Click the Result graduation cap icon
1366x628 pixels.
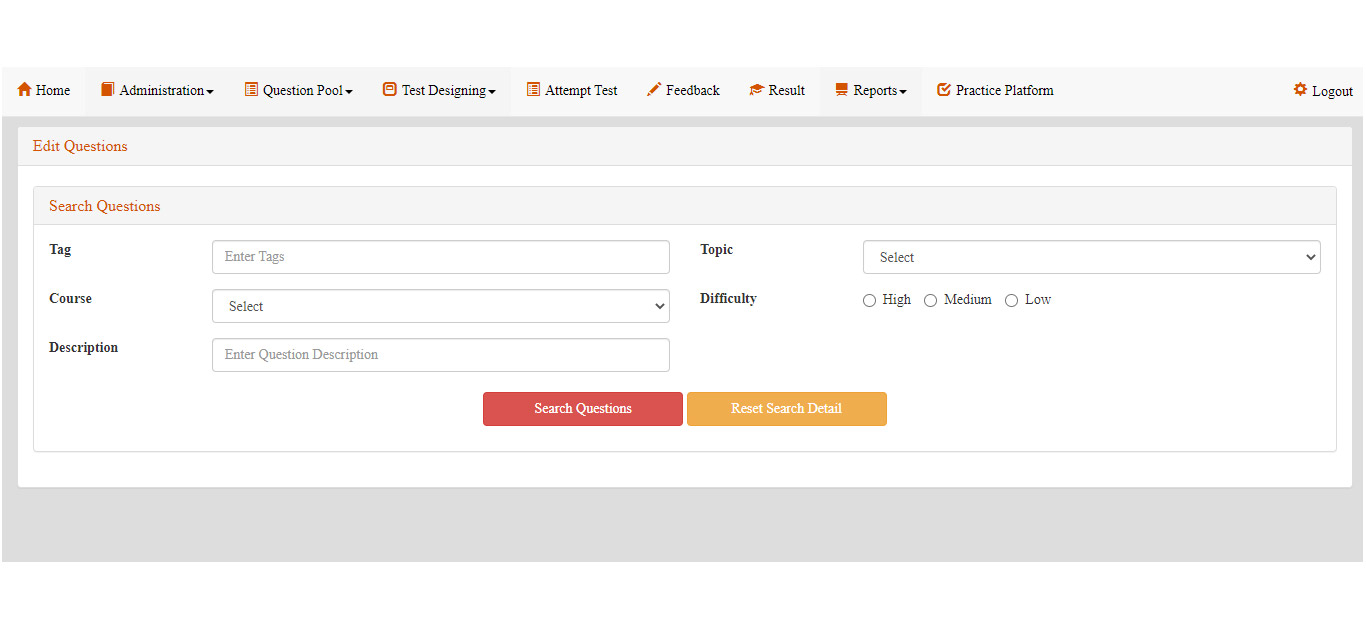click(757, 90)
